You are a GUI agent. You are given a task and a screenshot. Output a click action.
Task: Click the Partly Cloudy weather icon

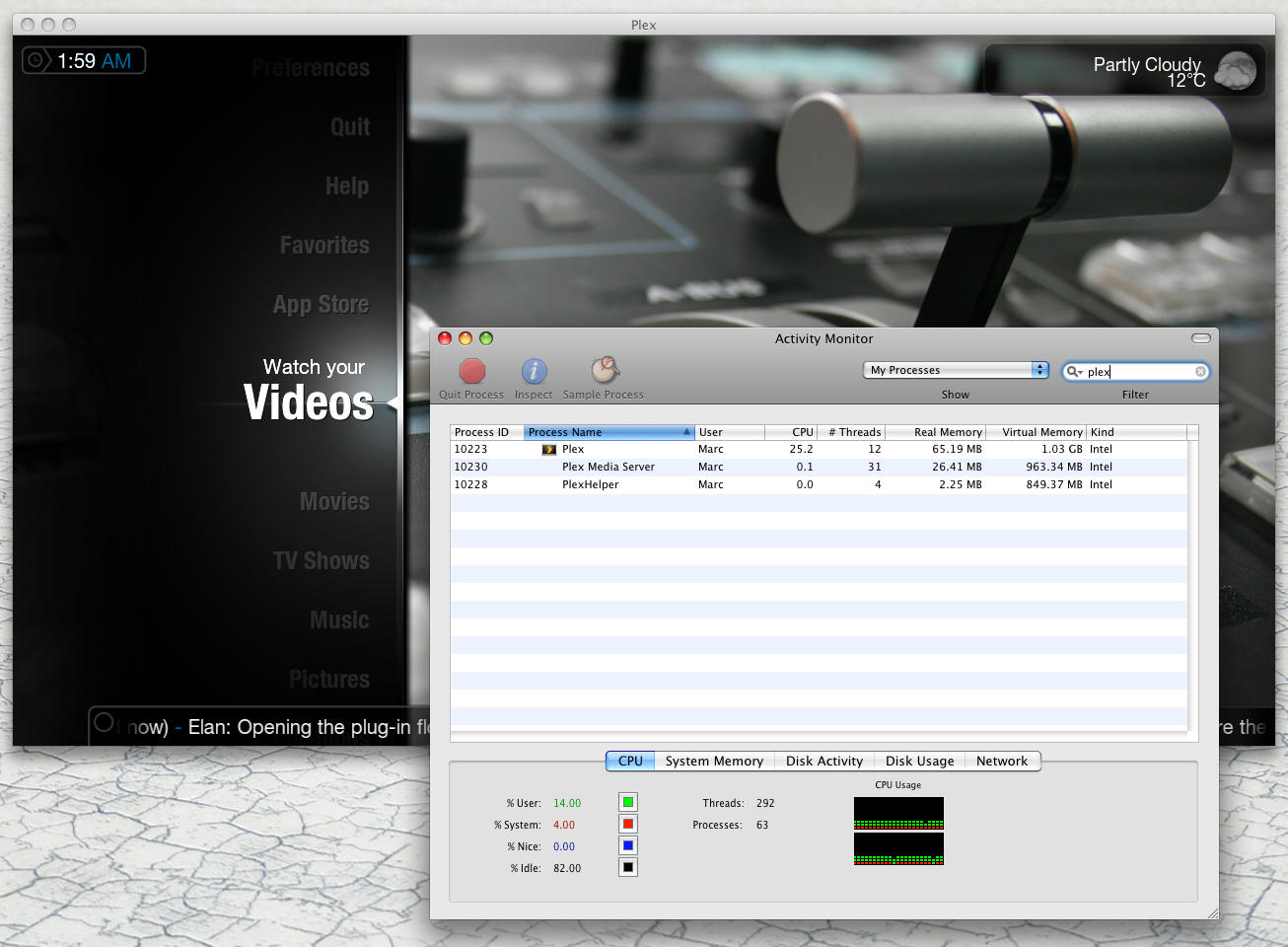point(1236,71)
